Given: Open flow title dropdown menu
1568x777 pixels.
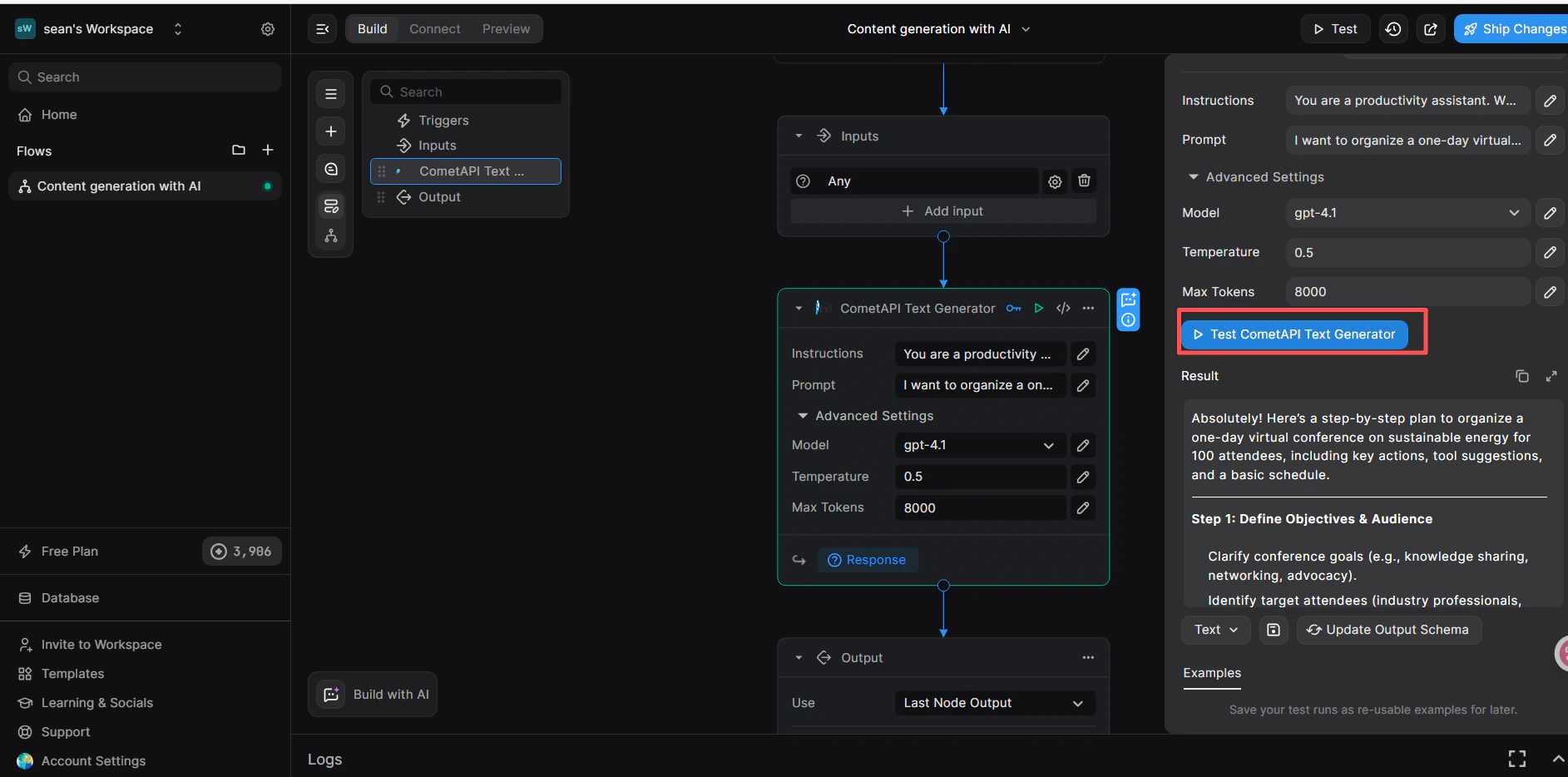Looking at the screenshot, I should 1026,29.
